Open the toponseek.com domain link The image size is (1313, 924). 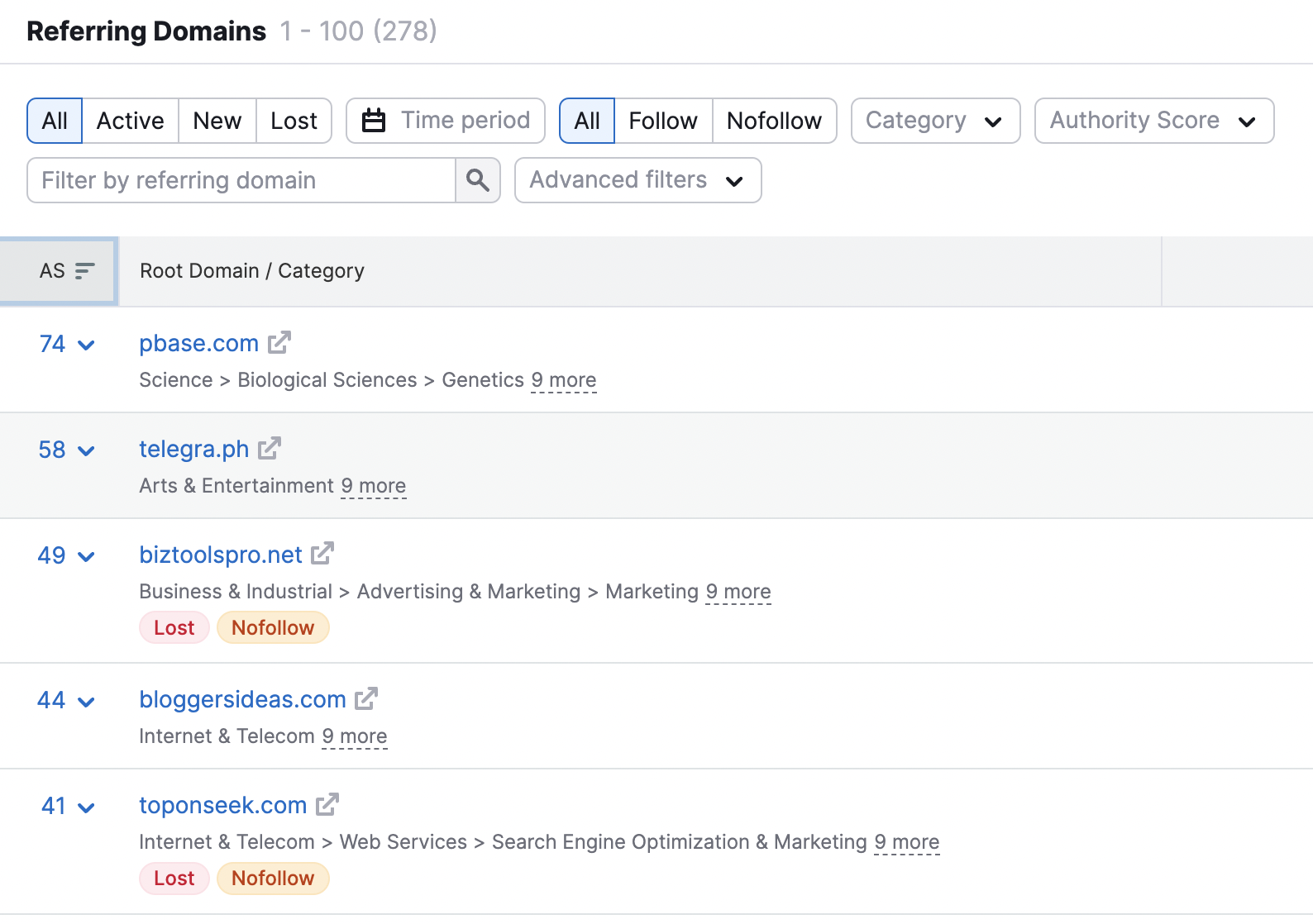pos(223,805)
